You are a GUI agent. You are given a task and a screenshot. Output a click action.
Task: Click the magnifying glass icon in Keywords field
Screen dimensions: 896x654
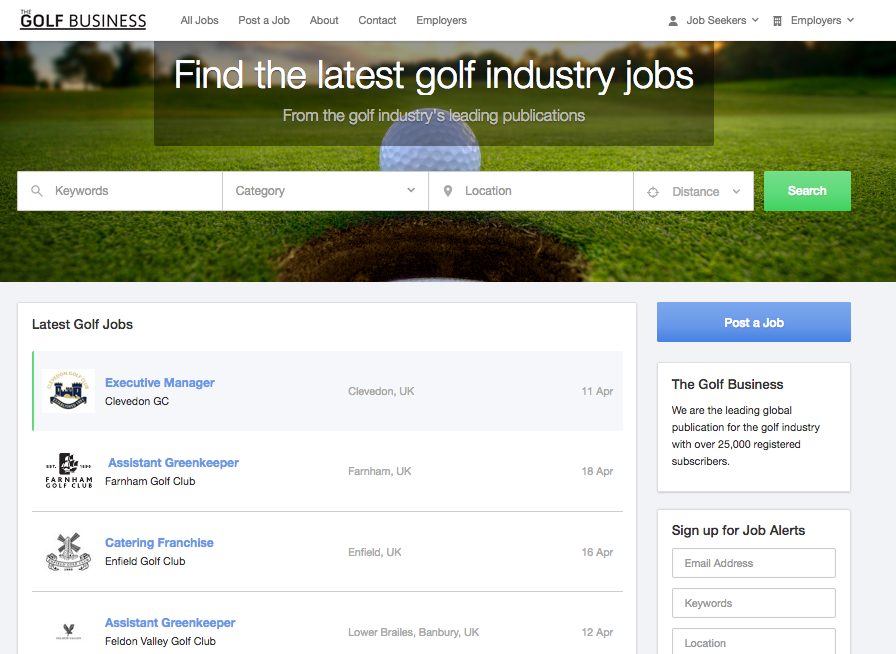click(37, 190)
